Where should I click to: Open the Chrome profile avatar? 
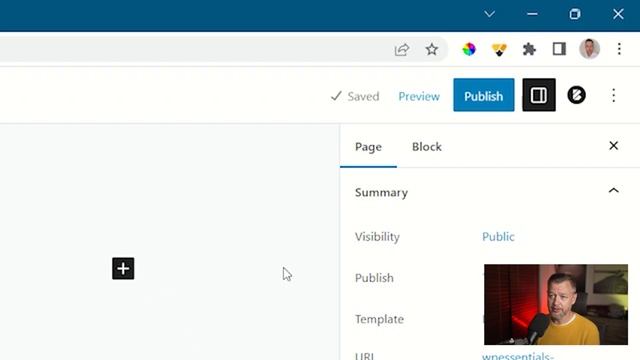coord(589,49)
